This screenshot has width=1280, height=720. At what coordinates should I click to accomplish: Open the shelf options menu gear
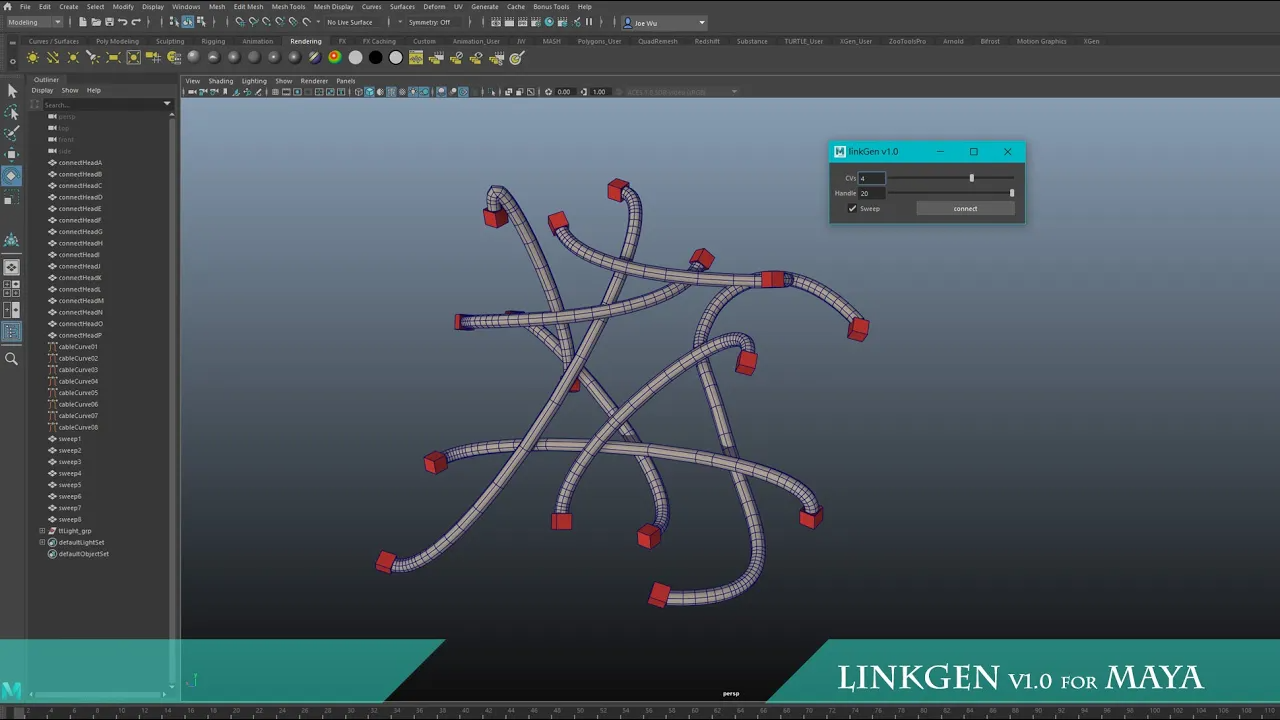(x=11, y=62)
